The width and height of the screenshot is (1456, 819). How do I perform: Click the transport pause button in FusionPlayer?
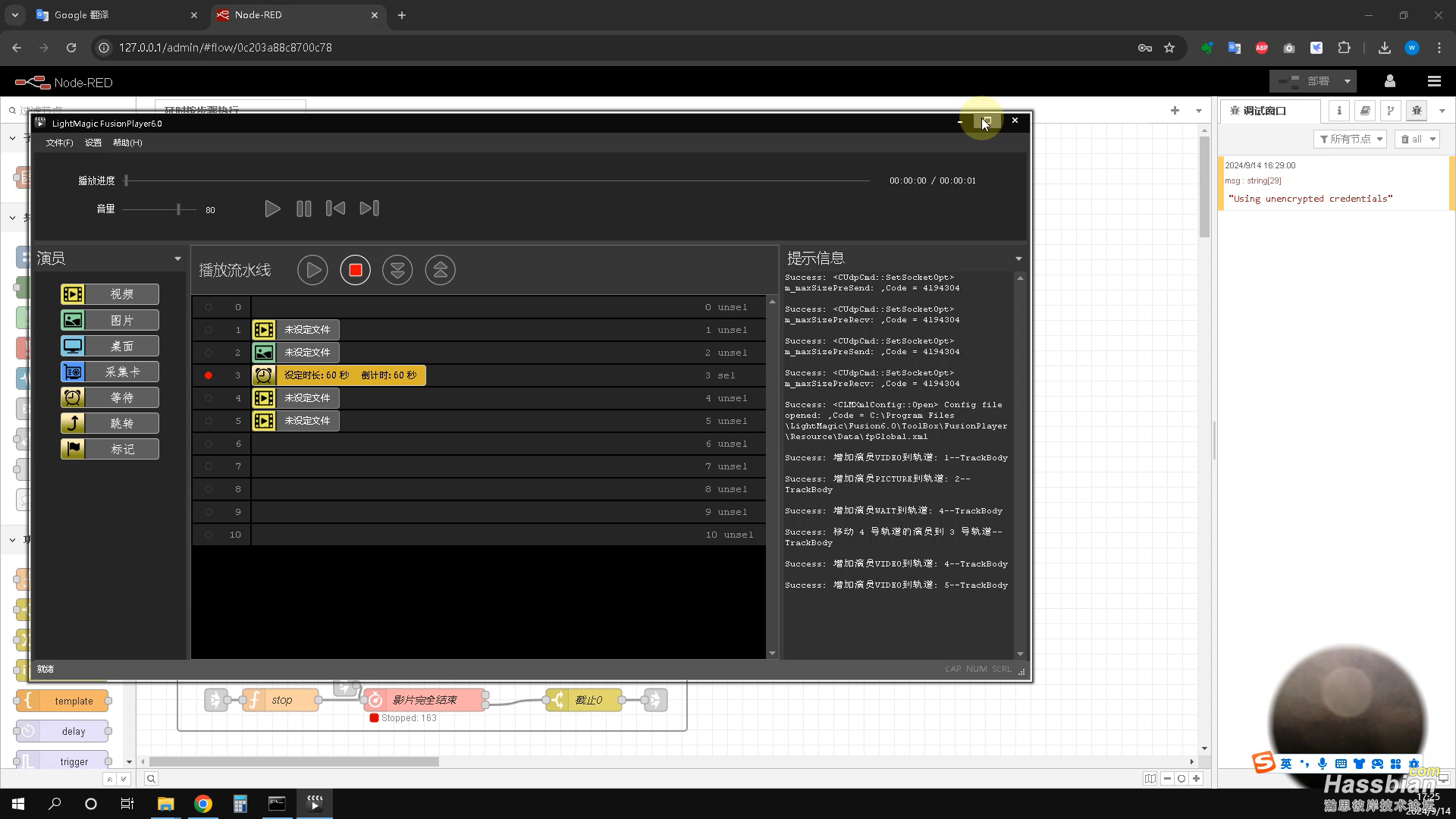[x=303, y=209]
